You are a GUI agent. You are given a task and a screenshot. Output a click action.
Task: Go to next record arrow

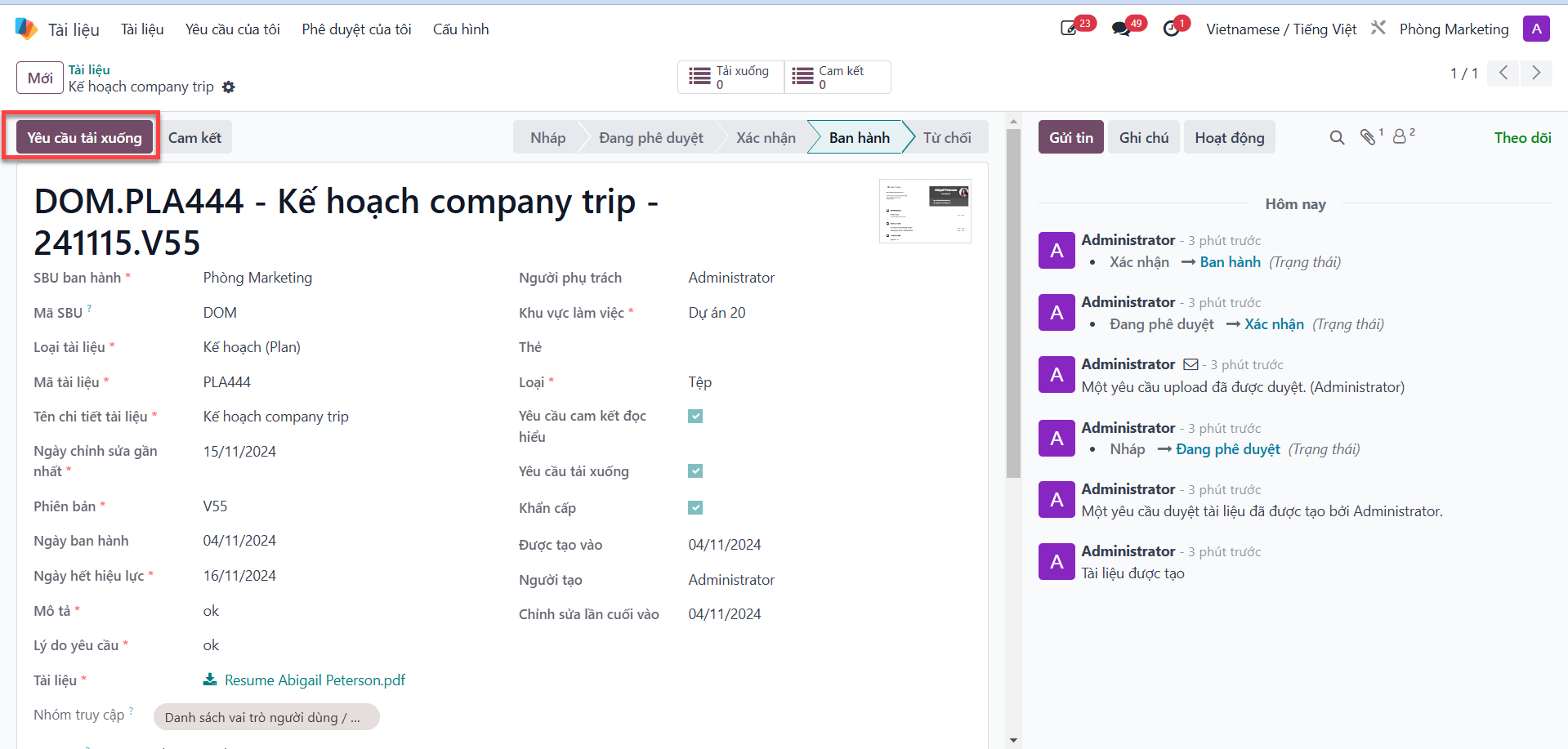(1536, 74)
